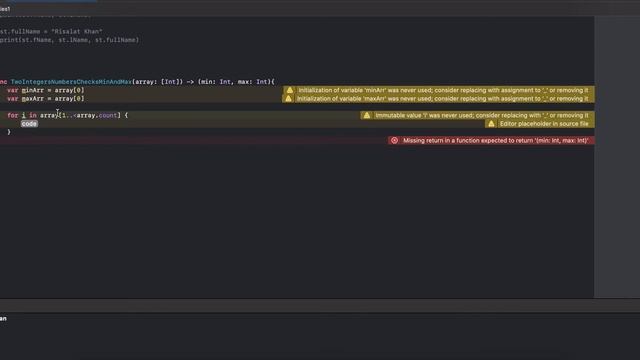
Task: Click warning icon for Editor placeholder message
Action: [x=491, y=124]
